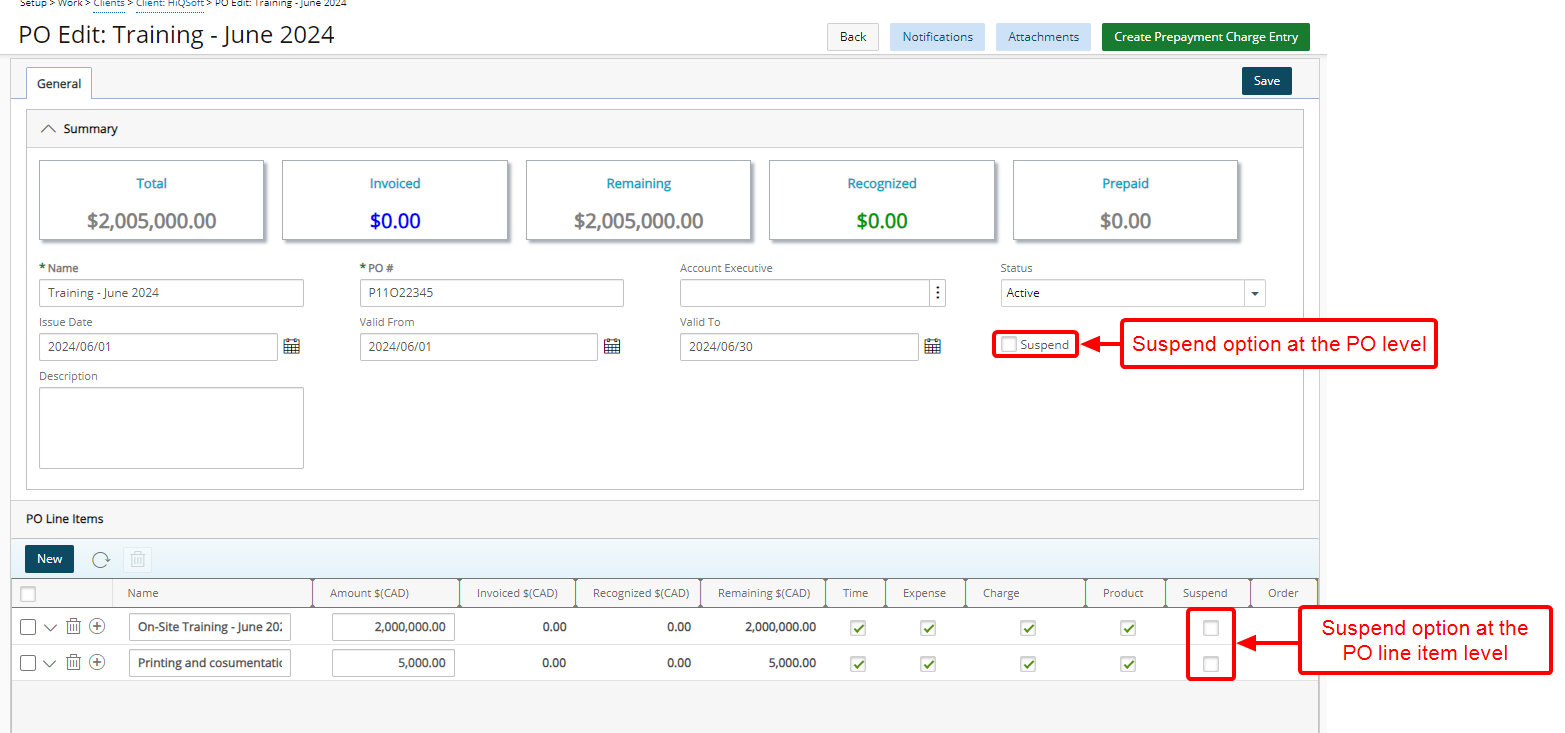Edit the 2,000,000.00 amount field
Viewport: 1565px width, 733px height.
[393, 627]
